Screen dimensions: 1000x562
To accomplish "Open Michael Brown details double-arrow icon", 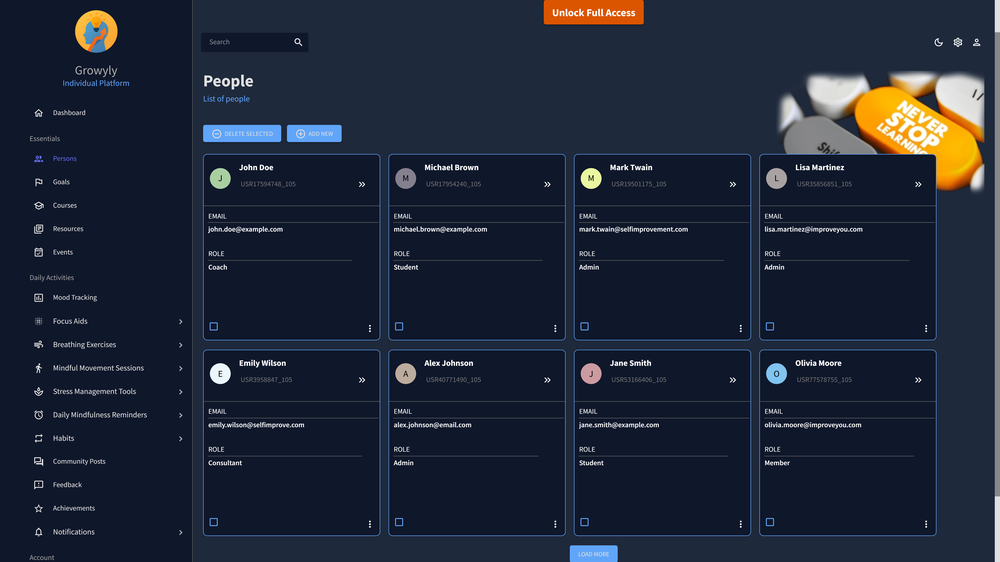I will pyautogui.click(x=547, y=184).
